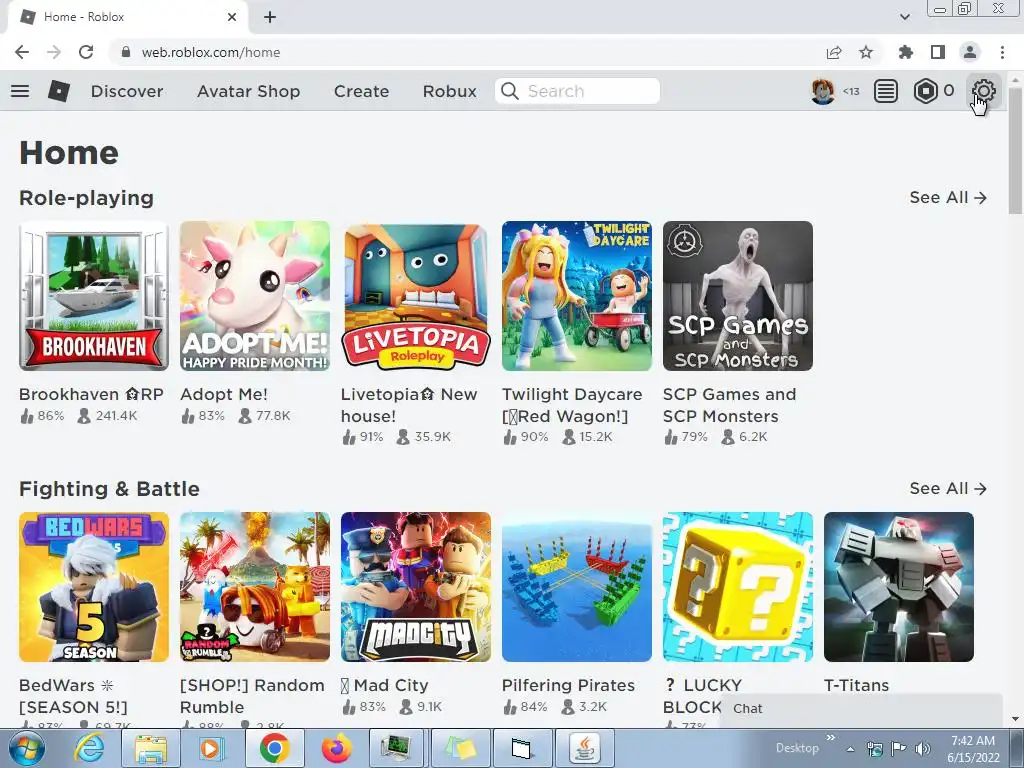Open Chrome extensions puzzle icon
The width and height of the screenshot is (1024, 768).
[x=906, y=52]
